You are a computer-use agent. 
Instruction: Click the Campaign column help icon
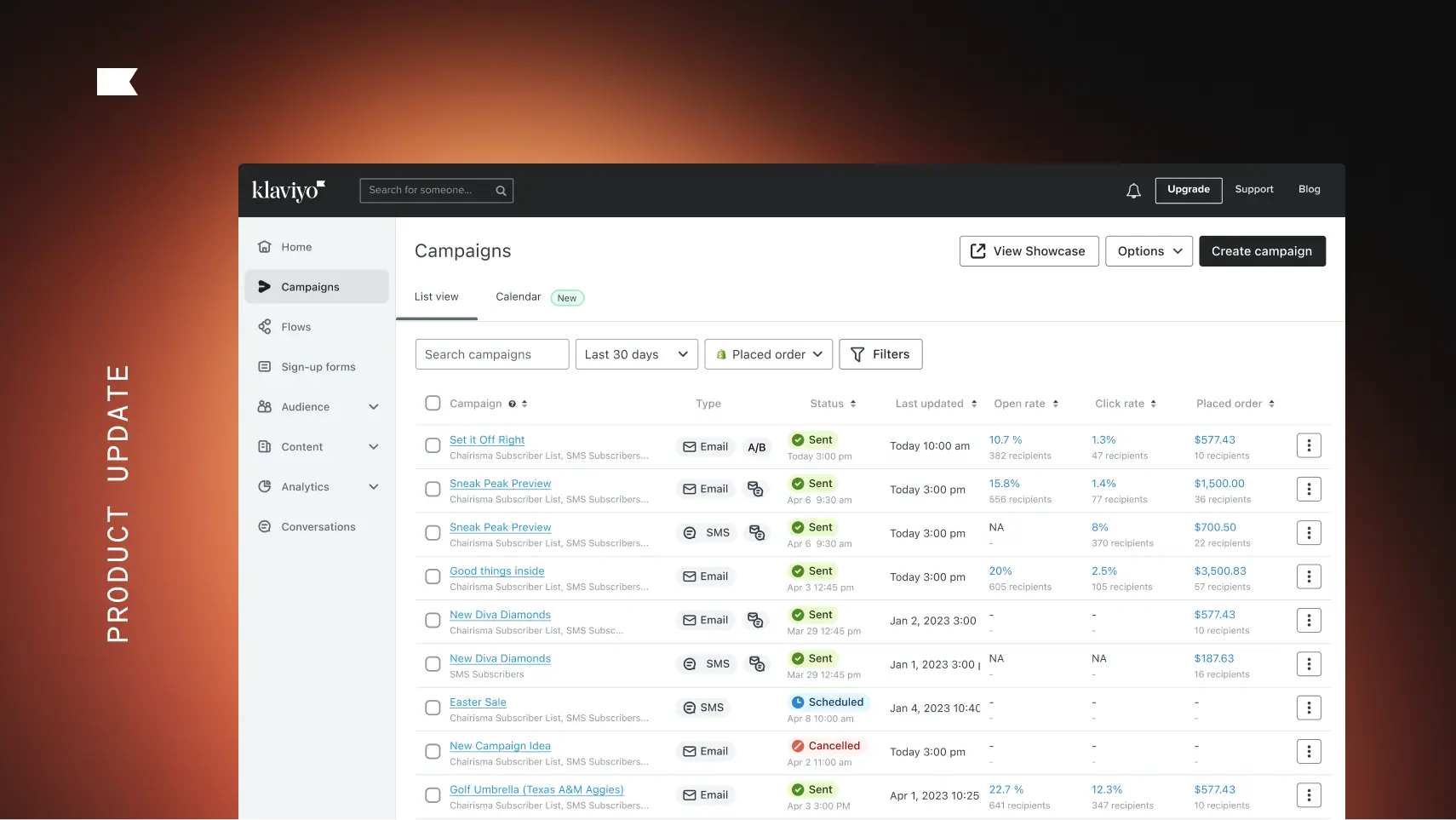coord(512,404)
